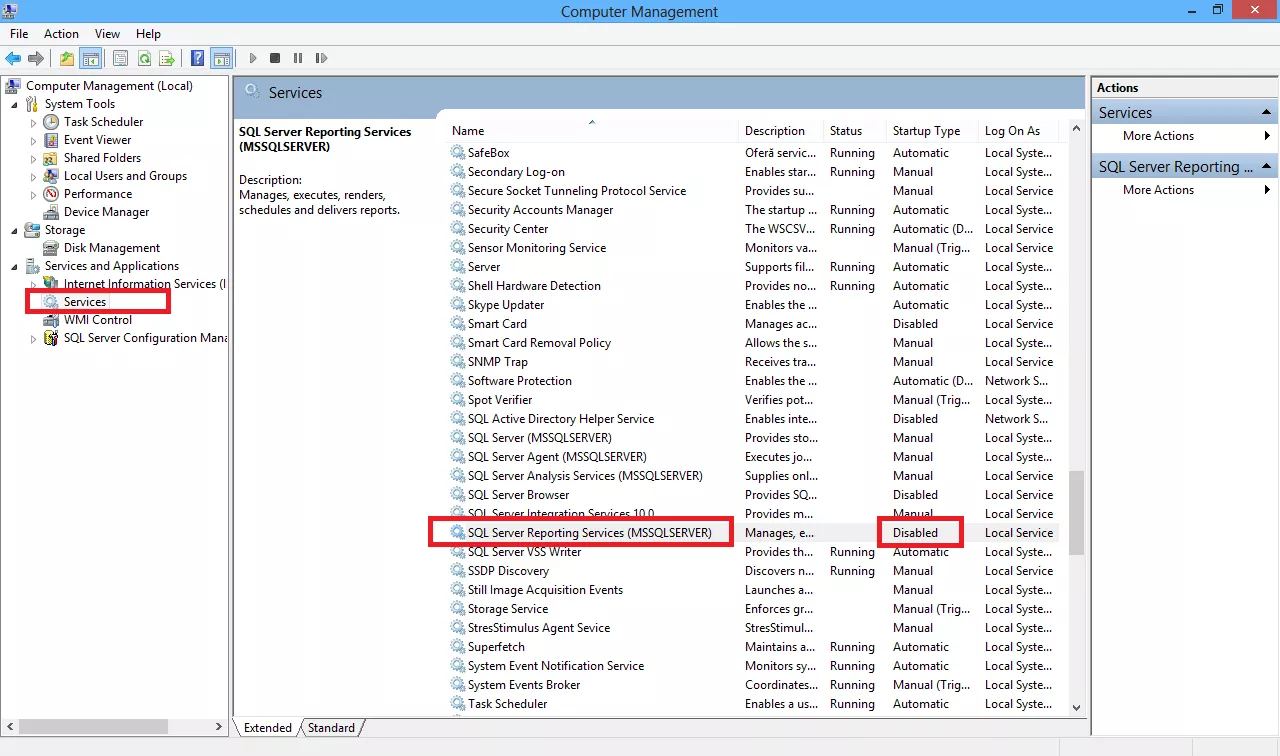Sort by the Status column header
This screenshot has height=756, width=1280.
pos(855,131)
